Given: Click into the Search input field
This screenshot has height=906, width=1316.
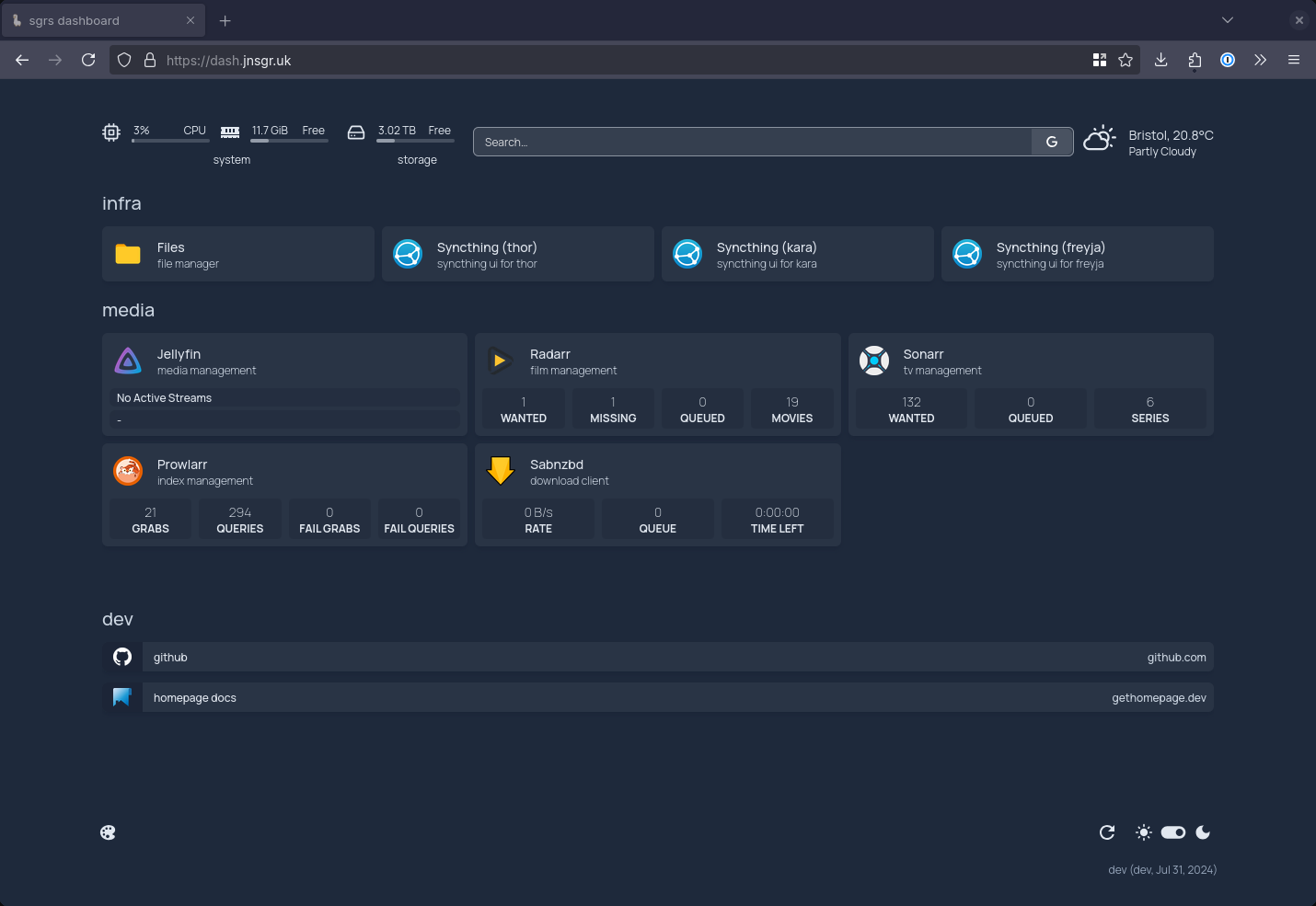Looking at the screenshot, I should pos(752,142).
